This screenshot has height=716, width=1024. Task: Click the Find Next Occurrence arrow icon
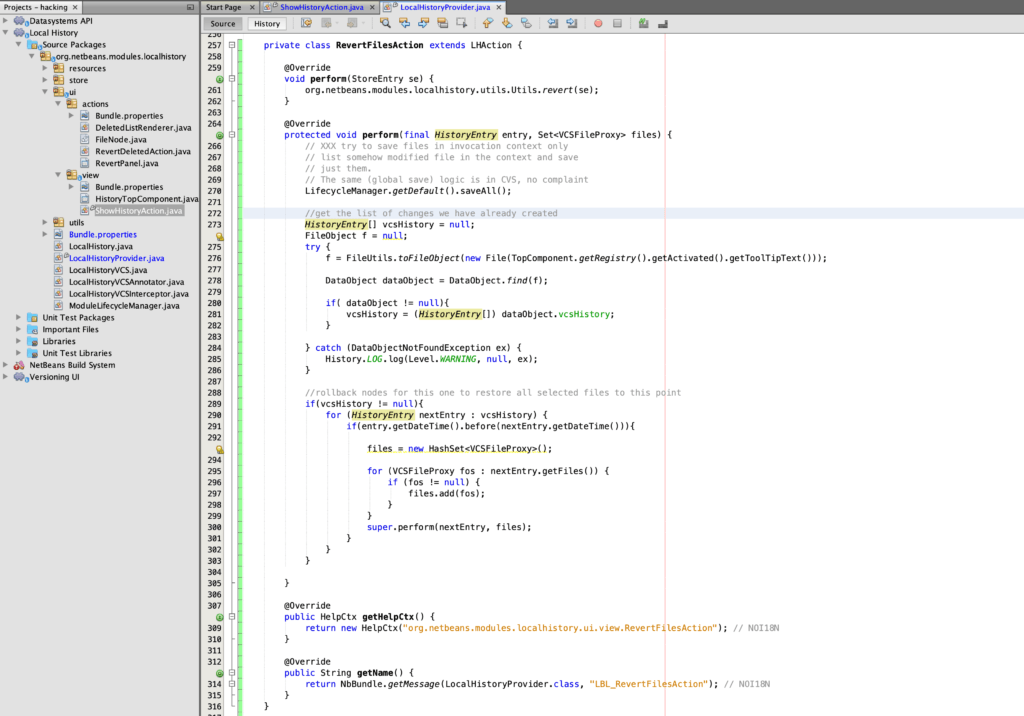pos(423,23)
